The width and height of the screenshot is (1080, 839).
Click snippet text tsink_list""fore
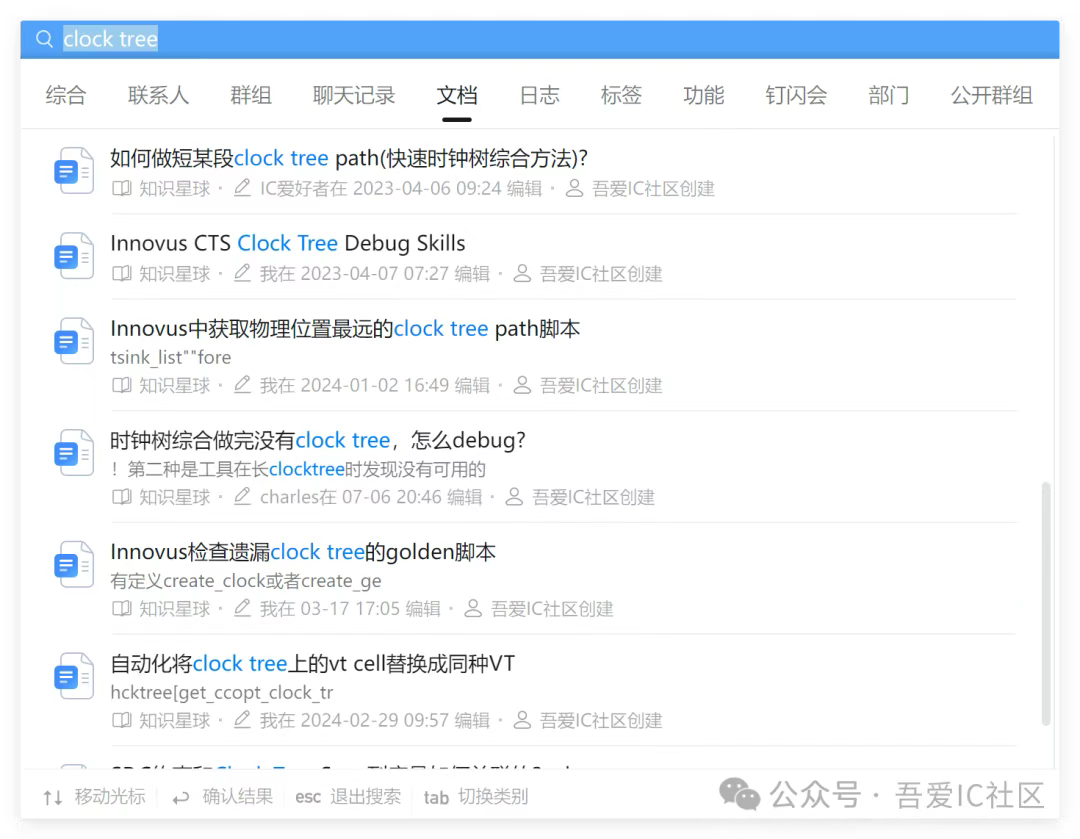(171, 358)
